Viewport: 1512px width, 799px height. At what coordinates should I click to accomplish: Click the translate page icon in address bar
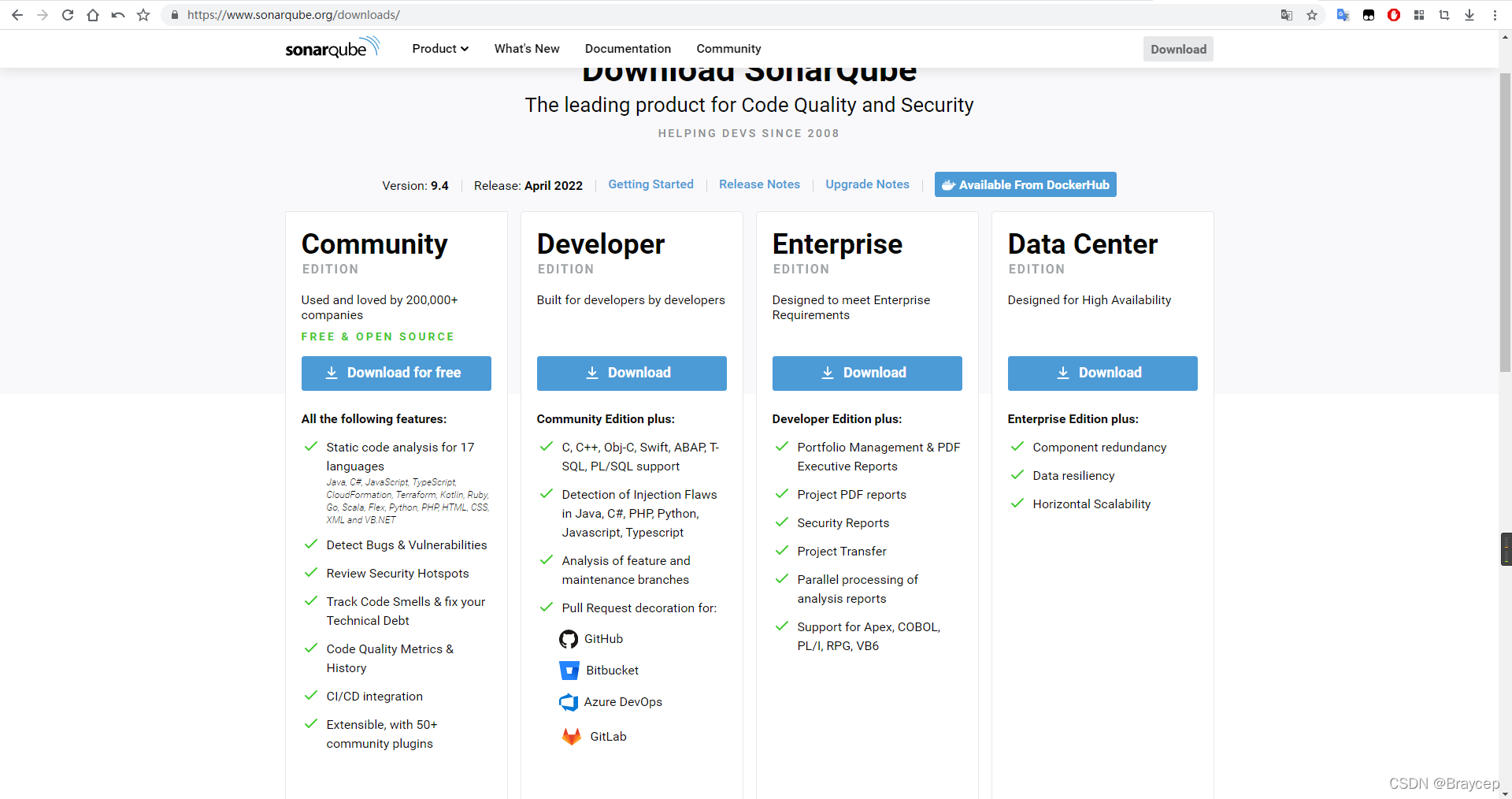tap(1287, 15)
